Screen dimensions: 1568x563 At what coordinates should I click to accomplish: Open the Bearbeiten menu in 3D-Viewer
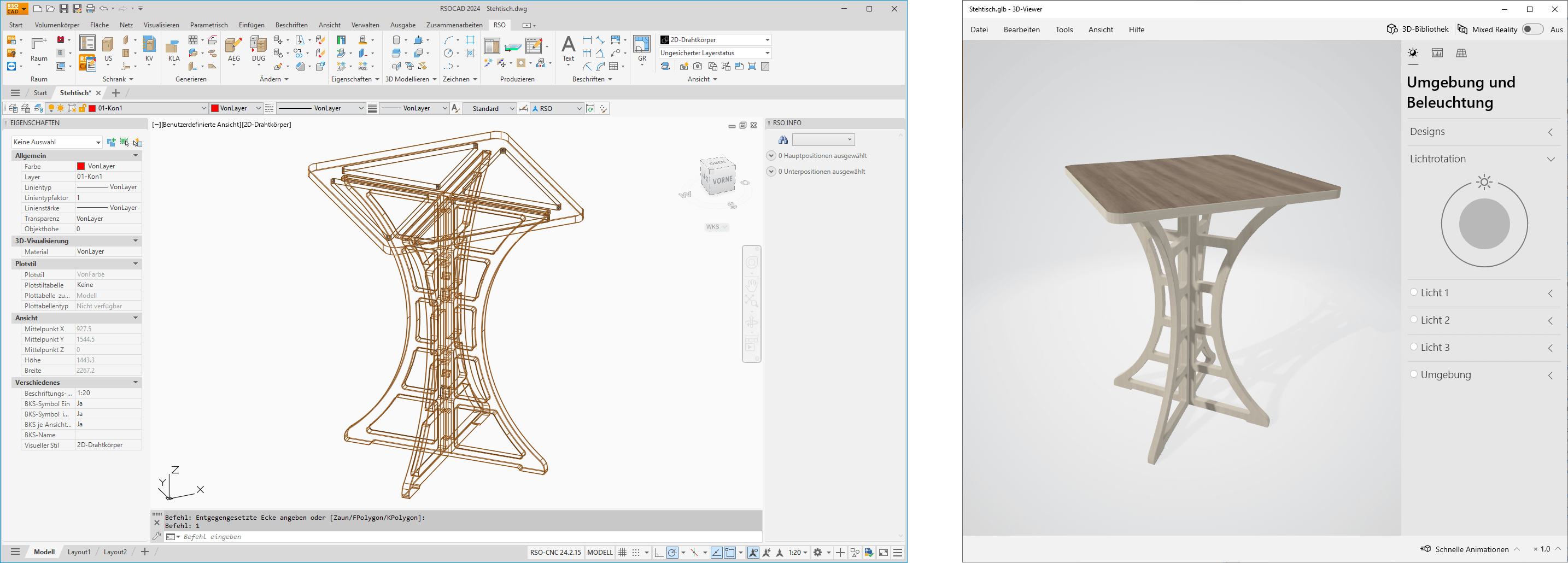pyautogui.click(x=1021, y=29)
